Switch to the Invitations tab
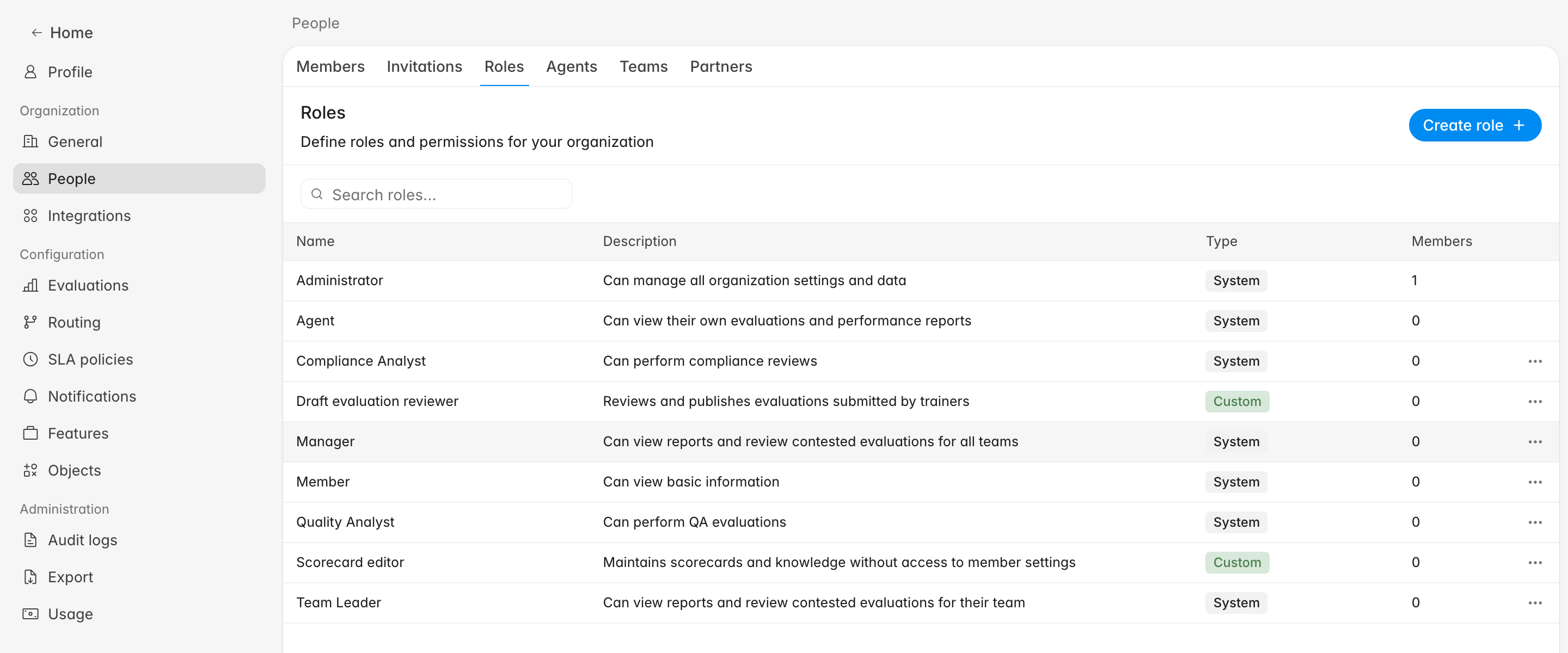This screenshot has height=653, width=1568. tap(424, 66)
